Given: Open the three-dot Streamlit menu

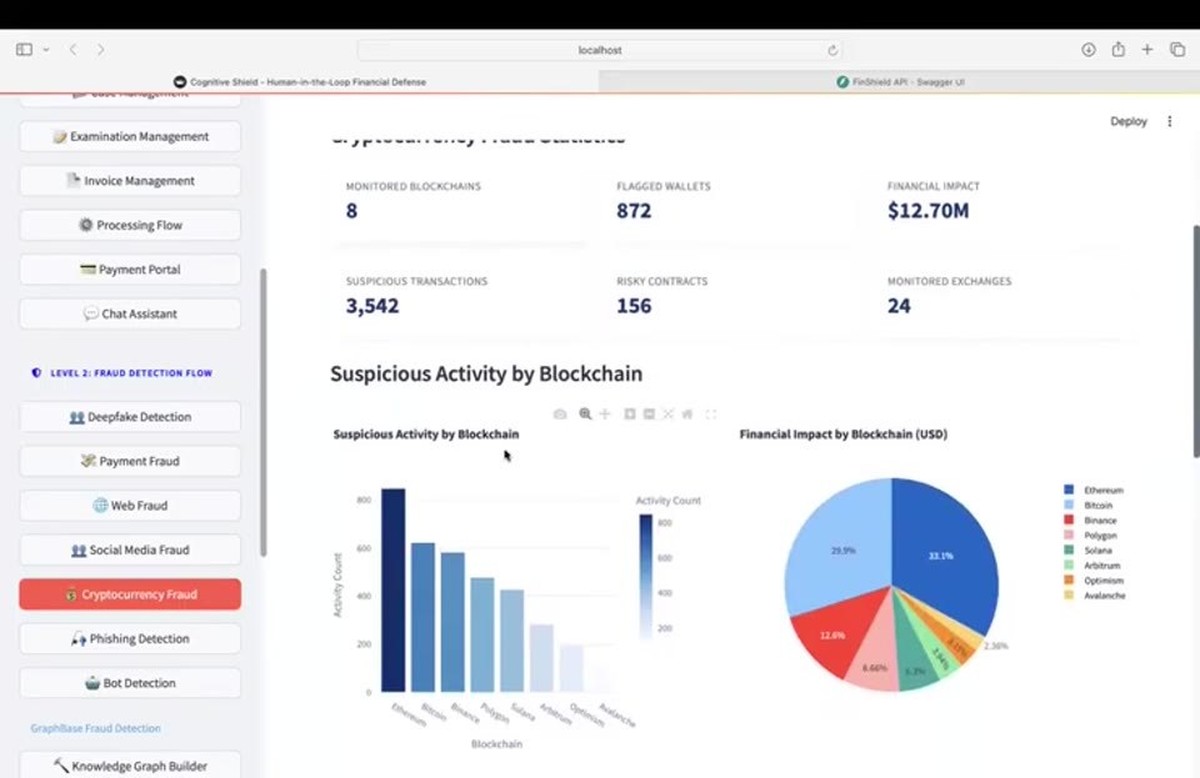Looking at the screenshot, I should point(1169,121).
